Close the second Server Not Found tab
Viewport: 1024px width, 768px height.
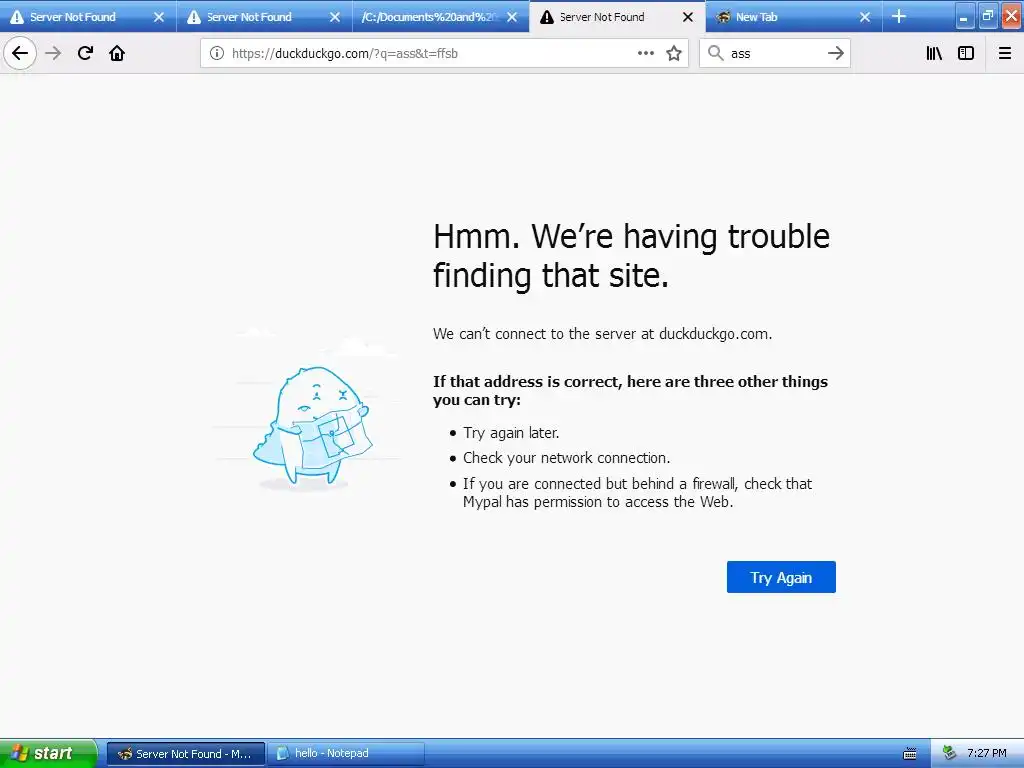pos(334,17)
